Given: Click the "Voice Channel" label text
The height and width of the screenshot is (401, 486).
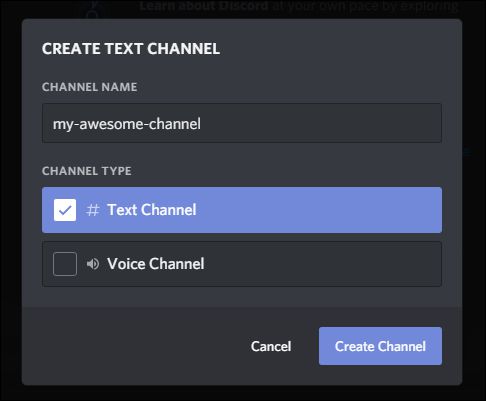Looking at the screenshot, I should [156, 264].
